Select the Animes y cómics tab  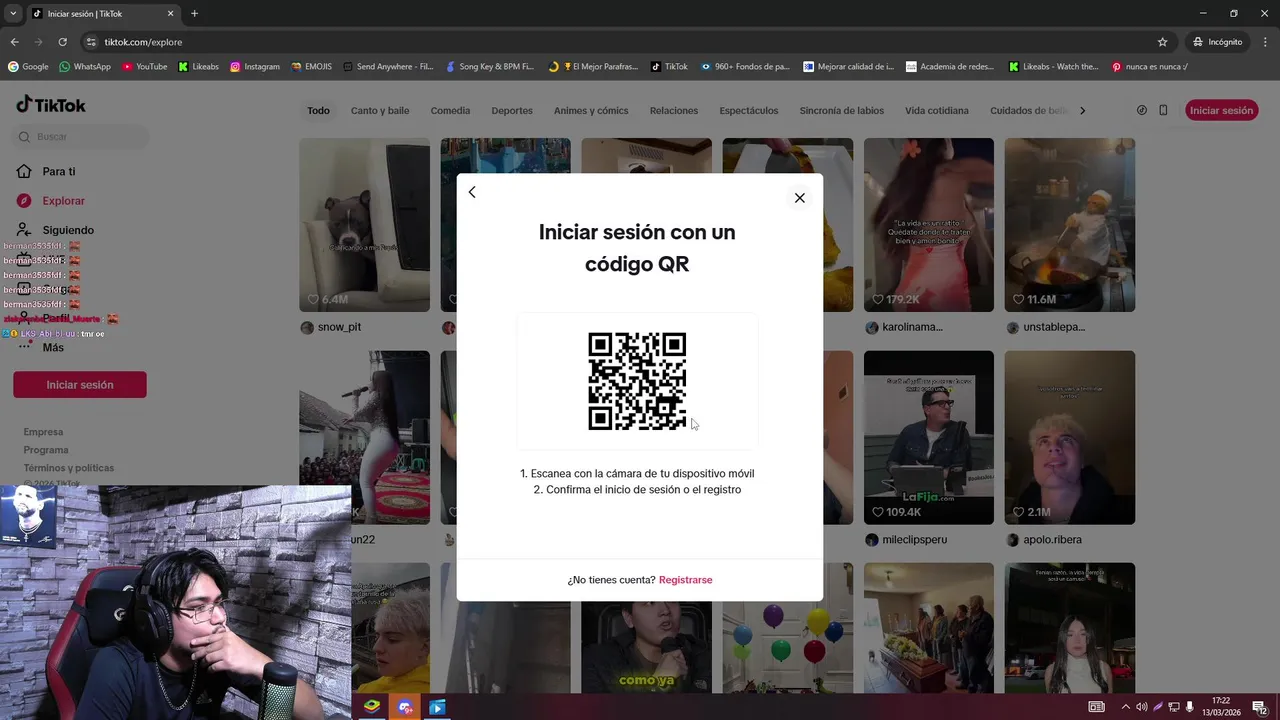[x=591, y=110]
